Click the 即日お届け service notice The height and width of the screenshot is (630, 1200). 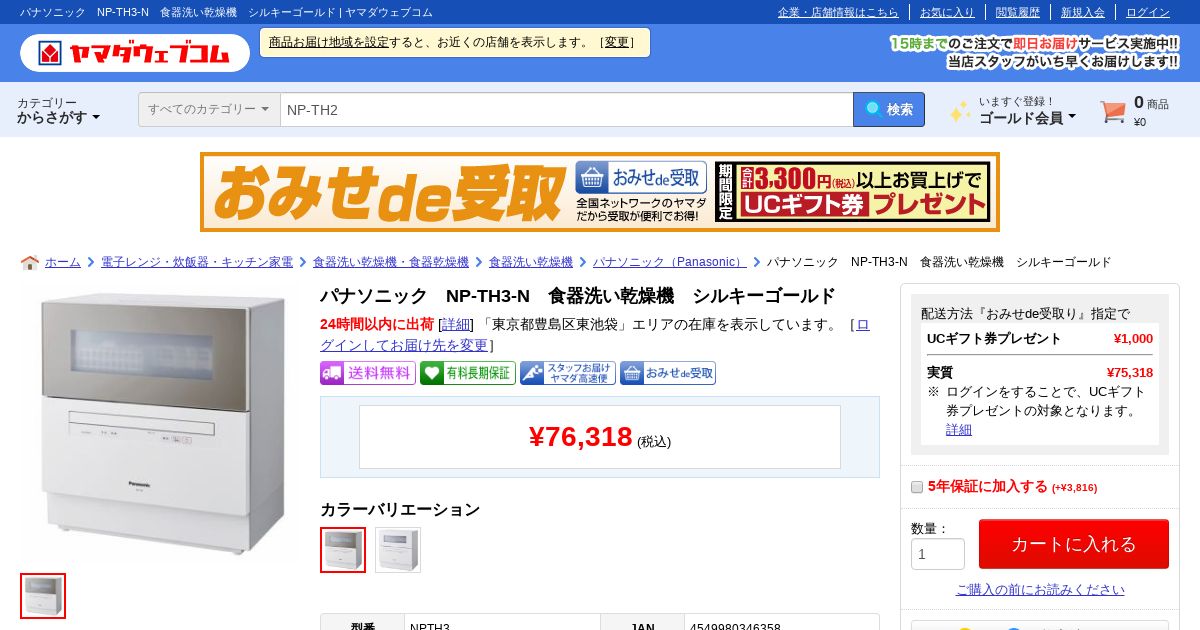(1034, 52)
